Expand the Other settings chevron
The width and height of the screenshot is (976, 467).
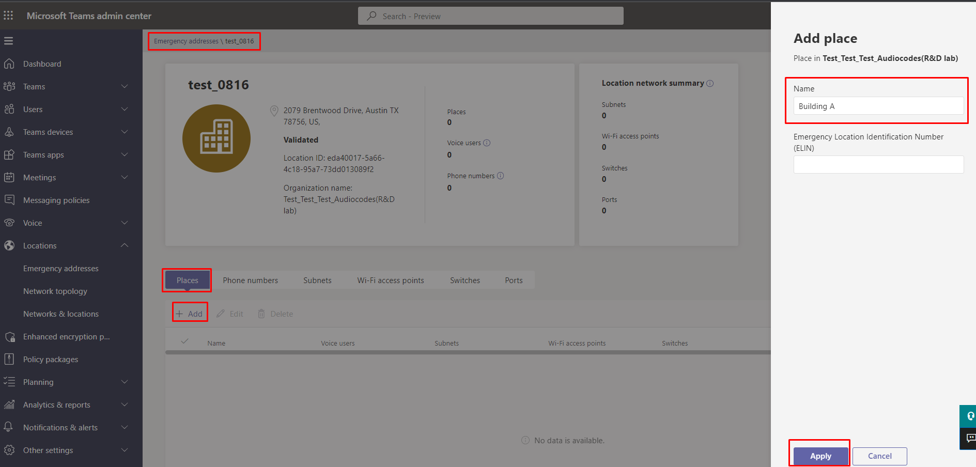pos(124,450)
